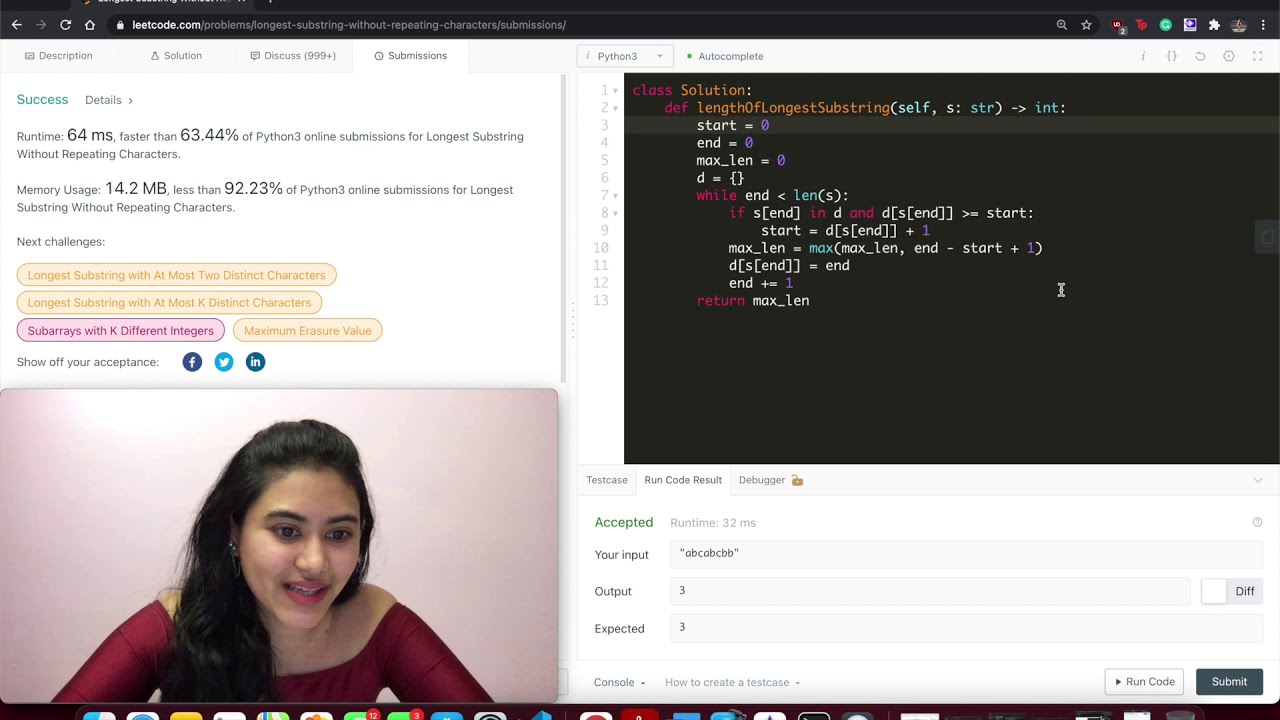Click the 'd[s[end]] = end' code line
The height and width of the screenshot is (720, 1280).
click(x=789, y=266)
